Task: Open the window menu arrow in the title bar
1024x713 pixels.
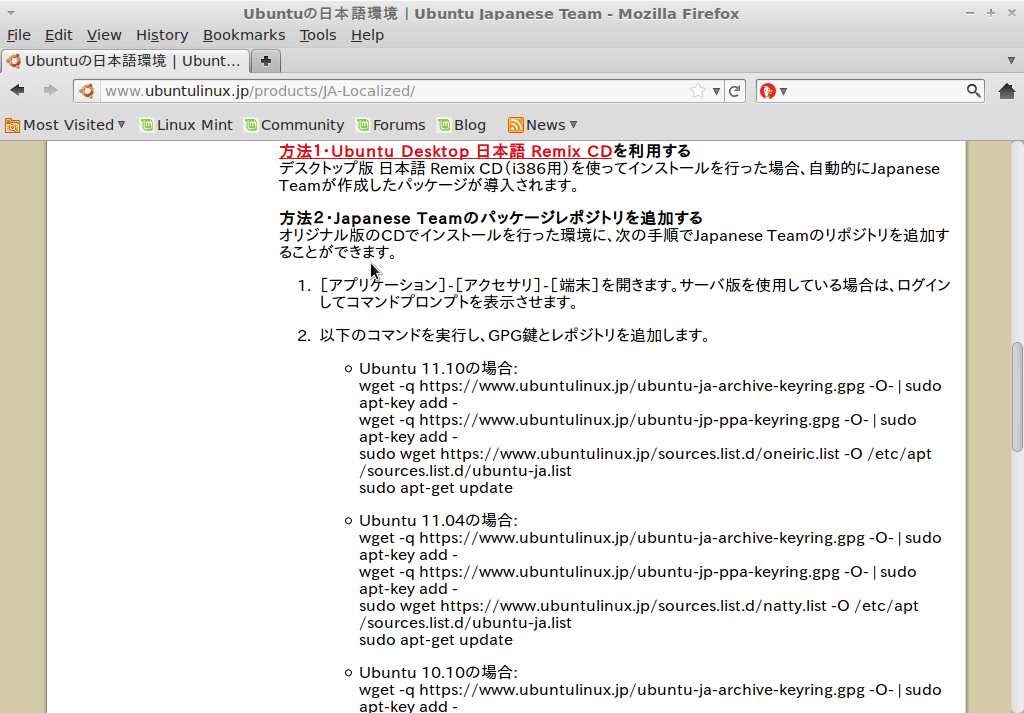Action: click(10, 13)
